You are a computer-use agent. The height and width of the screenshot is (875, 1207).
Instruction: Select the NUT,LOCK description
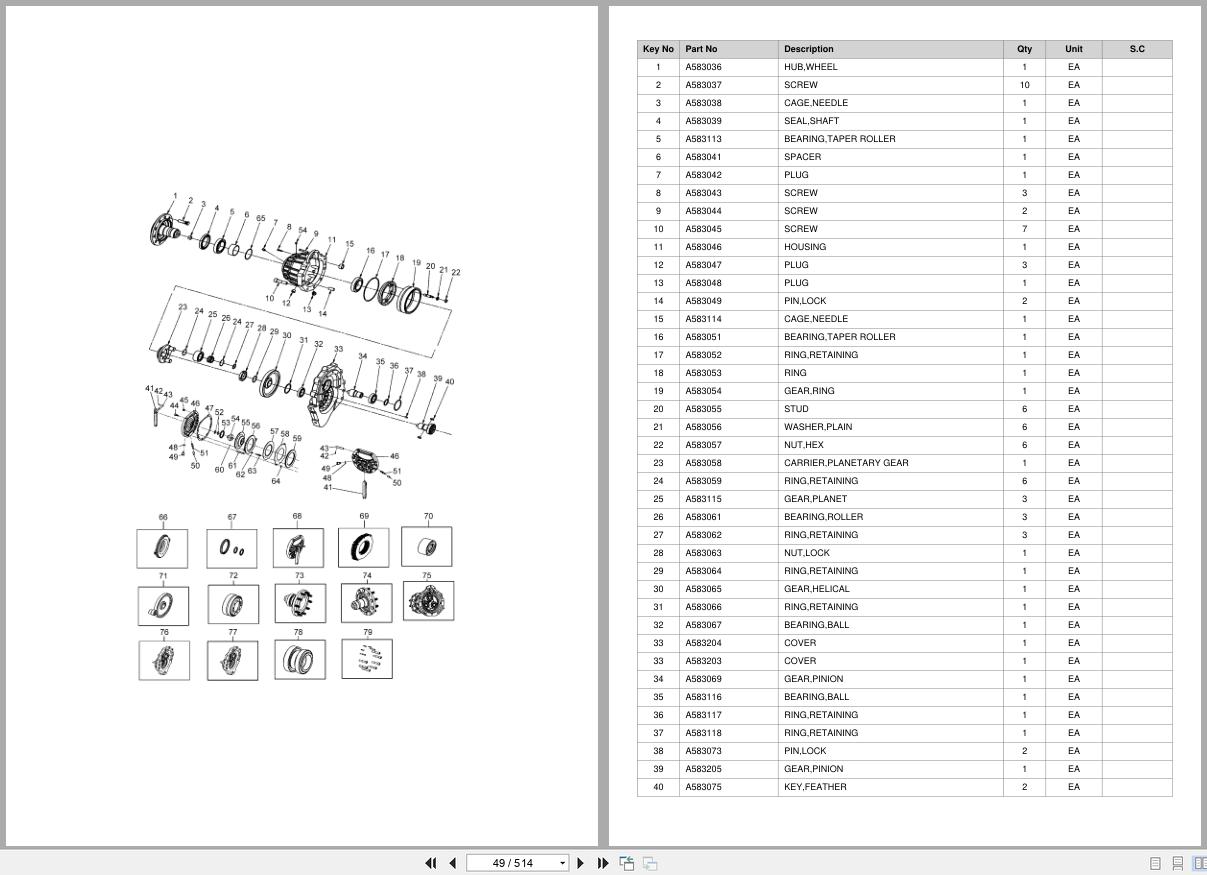(807, 553)
